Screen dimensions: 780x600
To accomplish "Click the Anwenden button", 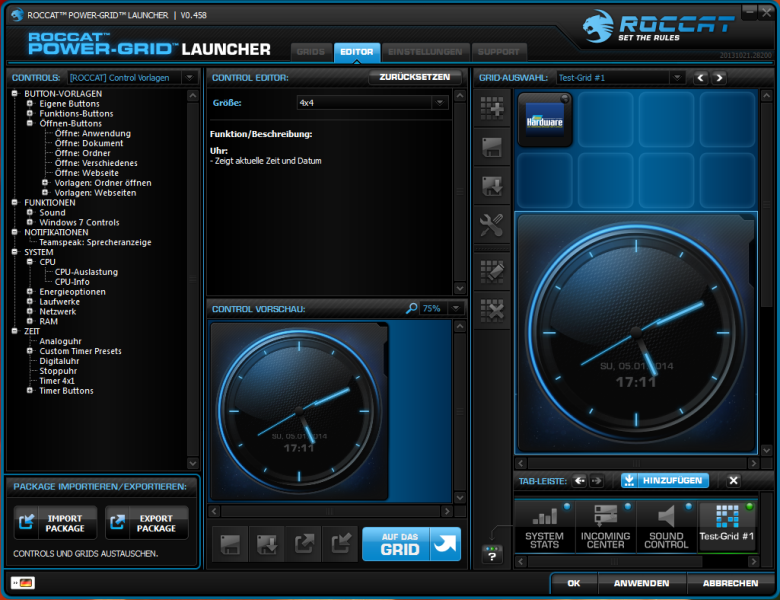I will pyautogui.click(x=641, y=583).
